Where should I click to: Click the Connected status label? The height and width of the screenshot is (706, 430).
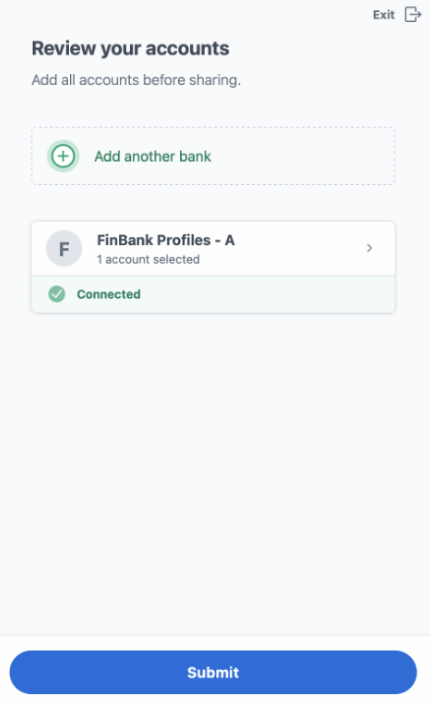pyautogui.click(x=109, y=294)
